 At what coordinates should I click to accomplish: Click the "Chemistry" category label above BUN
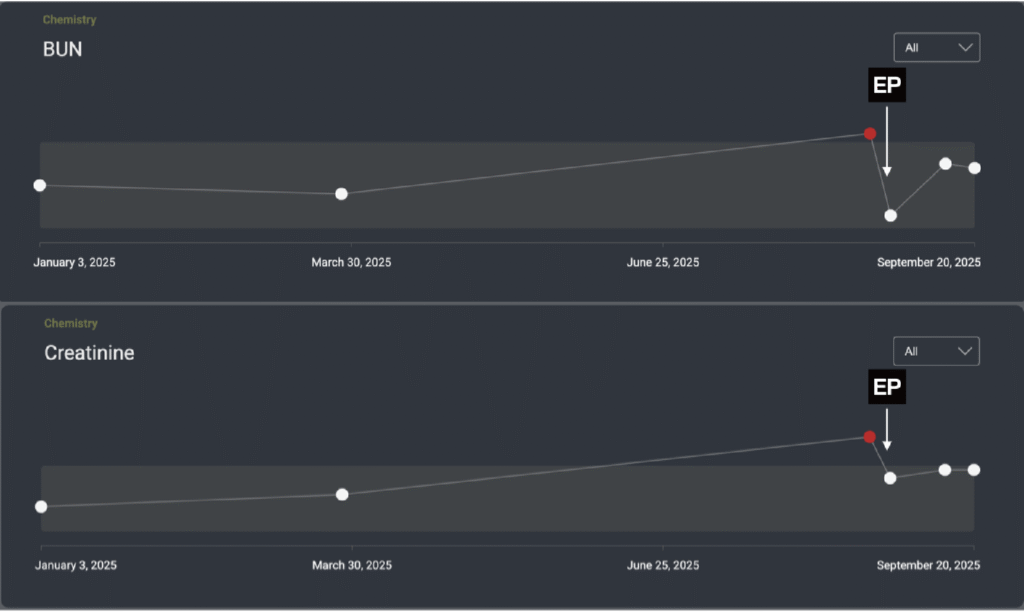click(70, 20)
